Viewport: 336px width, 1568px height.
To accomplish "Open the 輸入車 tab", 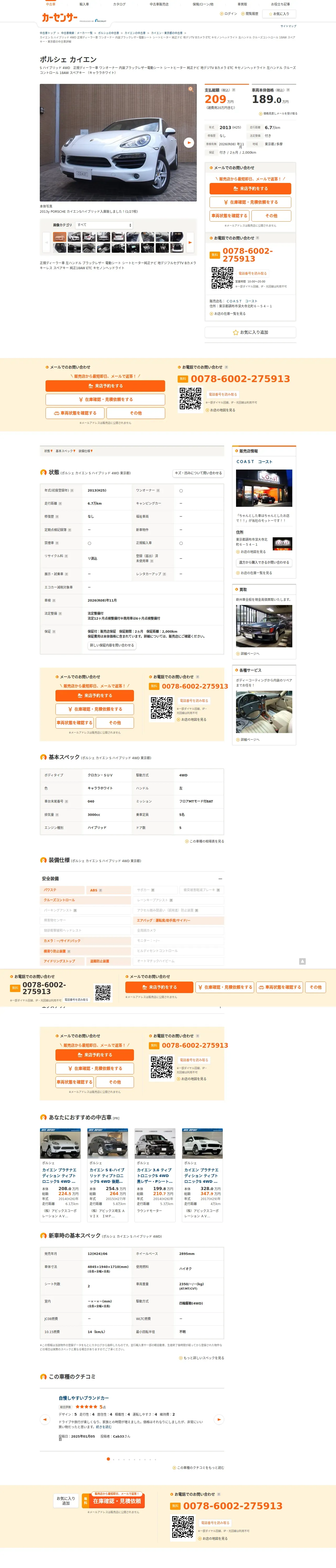I will 84,4.
